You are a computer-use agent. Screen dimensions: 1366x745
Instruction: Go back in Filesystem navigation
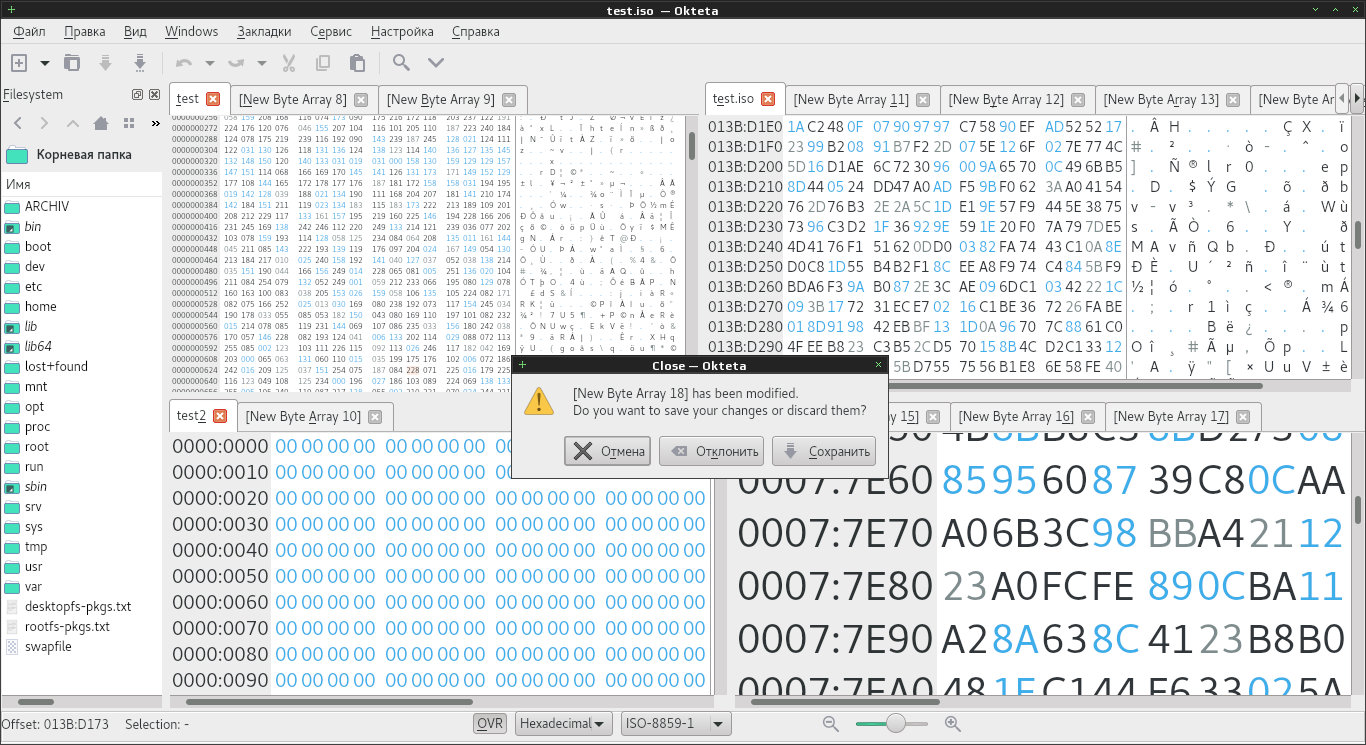click(16, 123)
